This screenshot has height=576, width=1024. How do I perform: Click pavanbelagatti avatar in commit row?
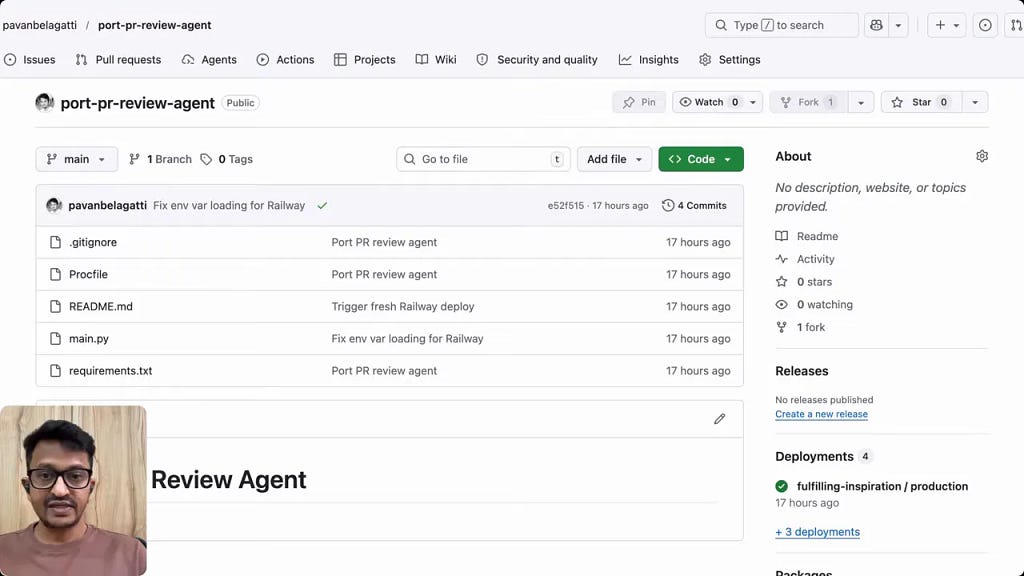[54, 206]
